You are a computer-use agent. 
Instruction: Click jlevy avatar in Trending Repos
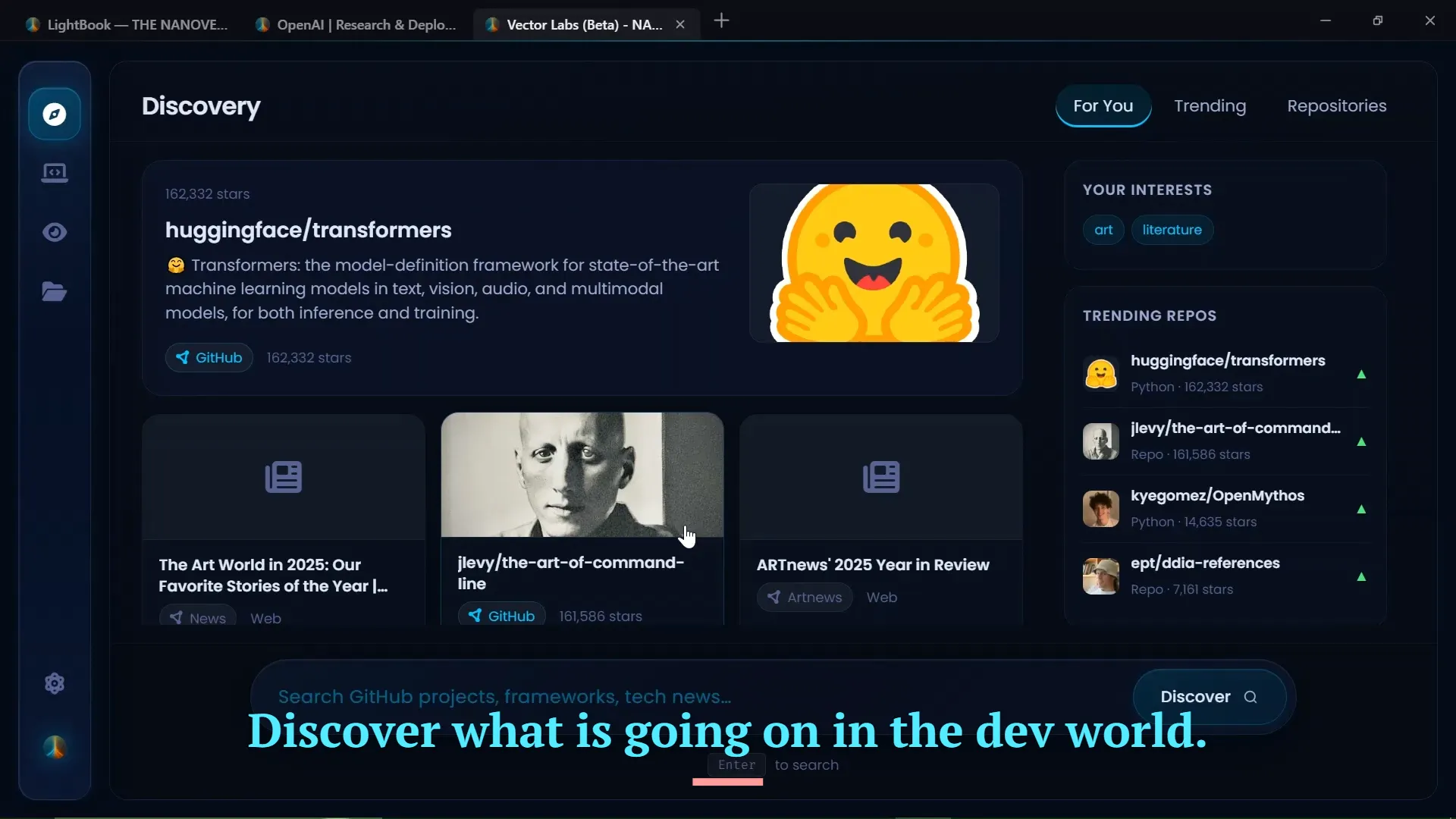(x=1101, y=441)
